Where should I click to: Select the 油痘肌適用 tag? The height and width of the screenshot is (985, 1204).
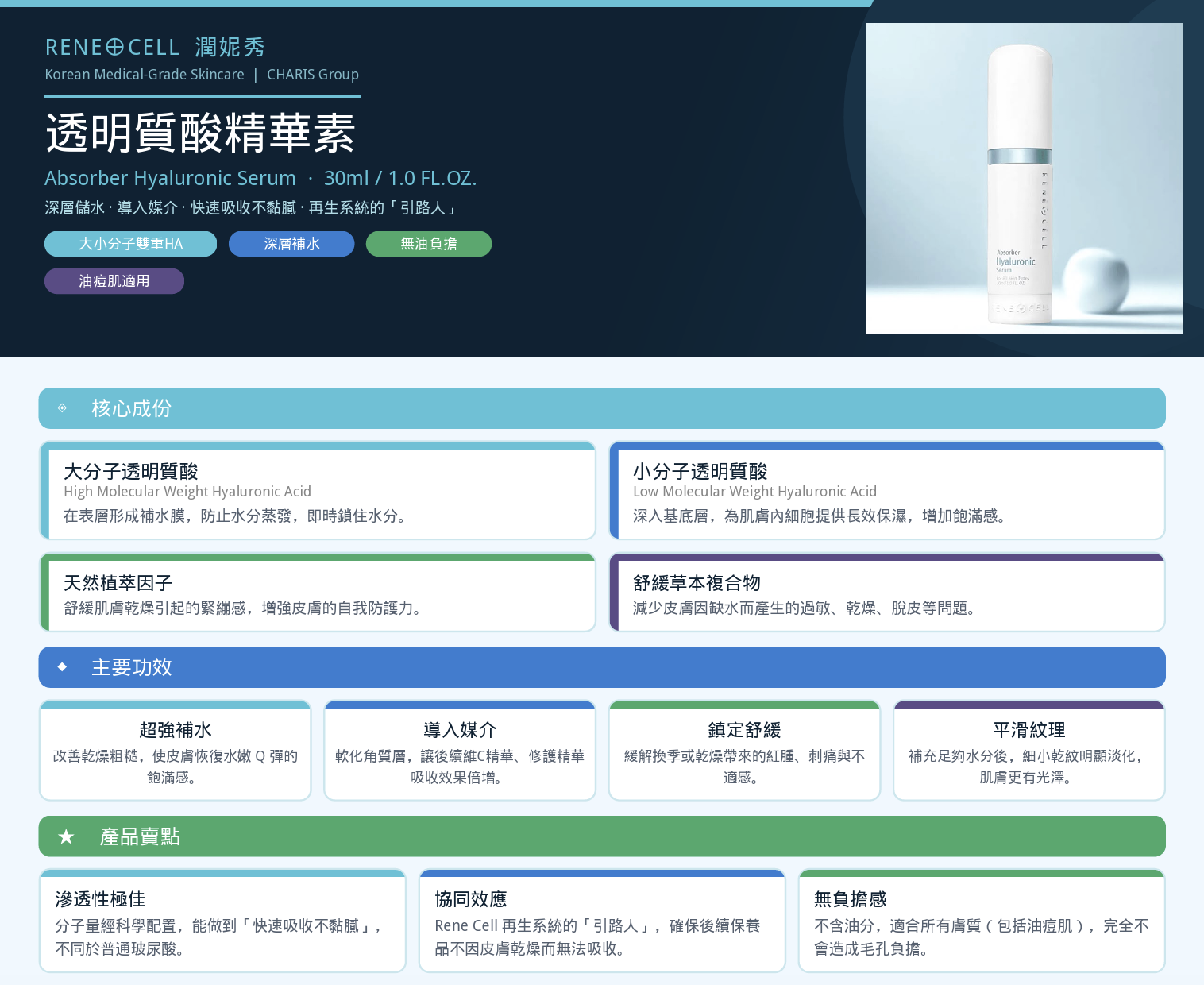click(x=114, y=281)
